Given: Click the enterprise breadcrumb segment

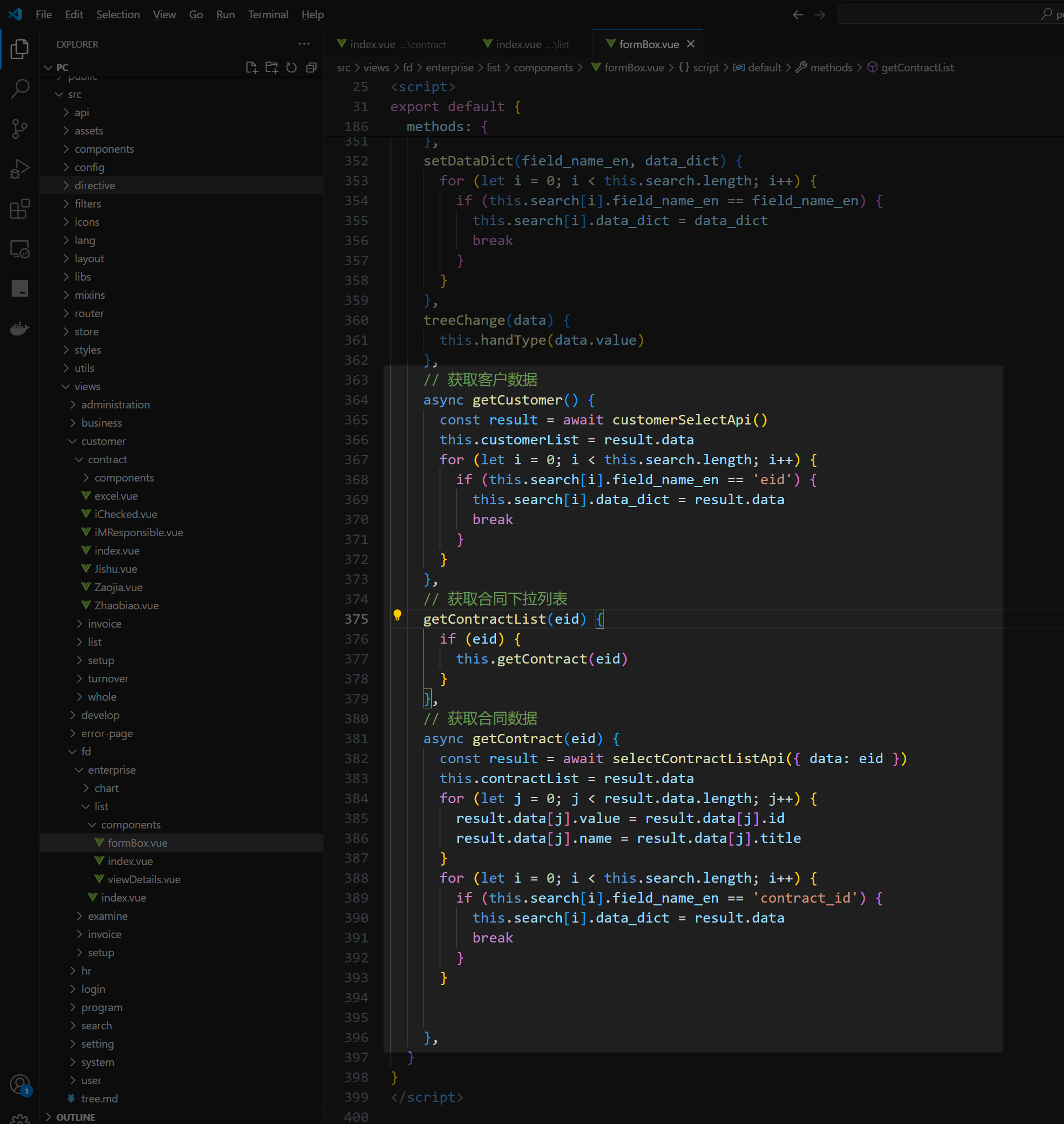Looking at the screenshot, I should [x=449, y=68].
